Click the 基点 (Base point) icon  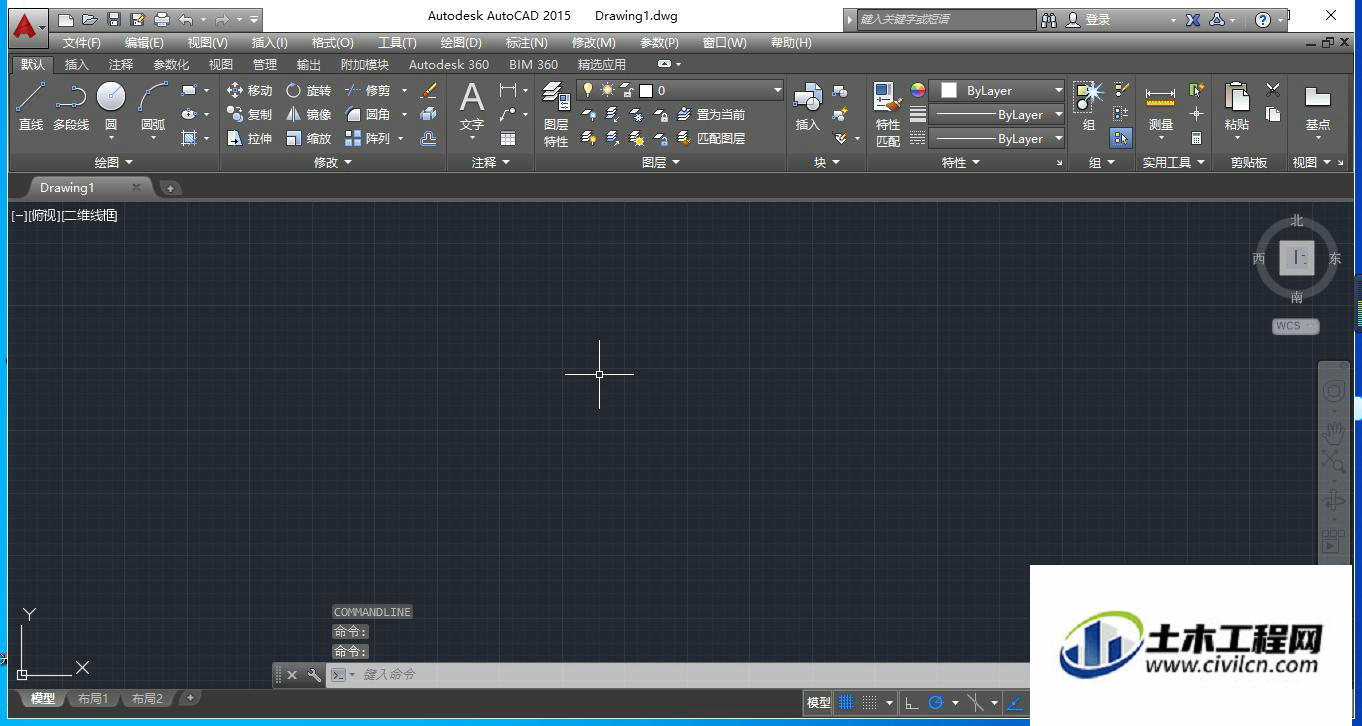(1318, 107)
